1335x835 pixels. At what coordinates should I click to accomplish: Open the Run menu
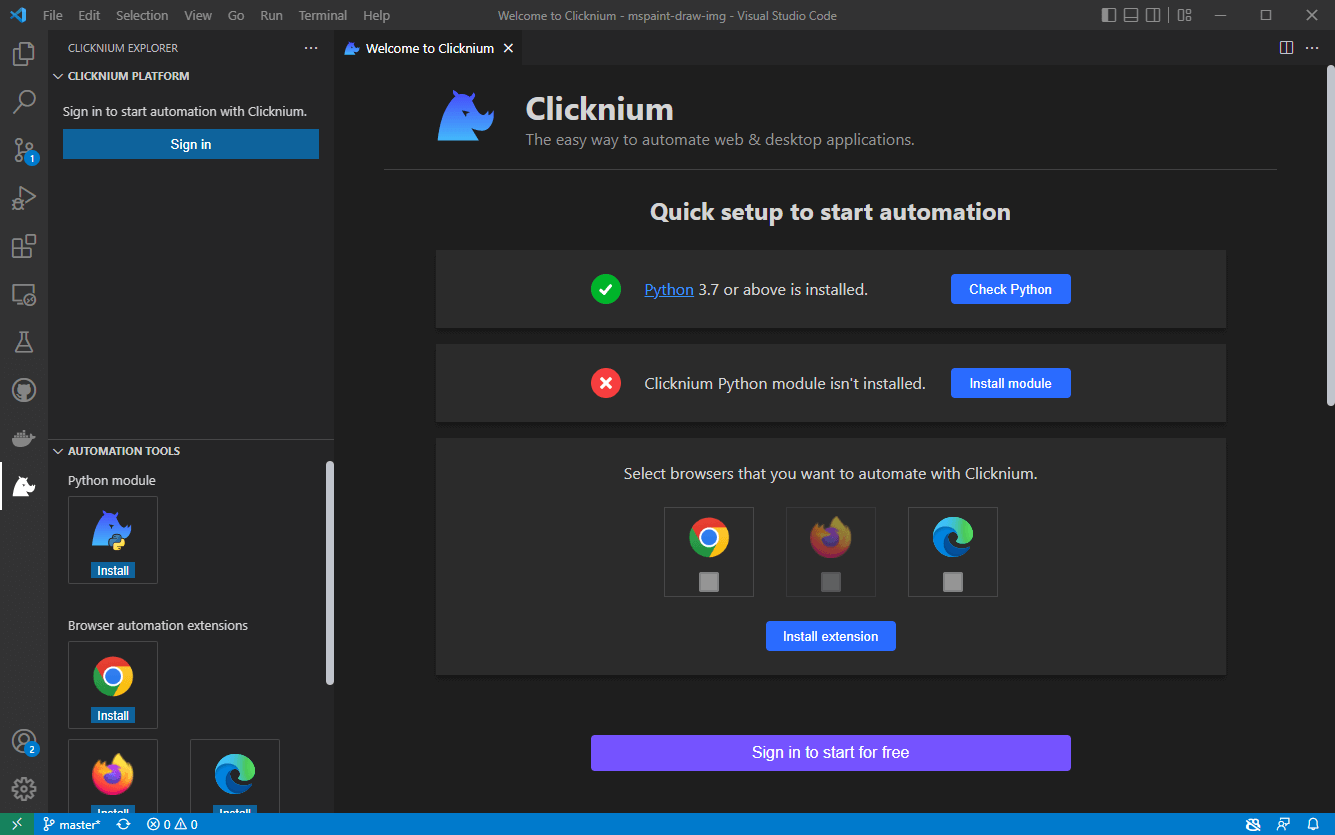(271, 15)
